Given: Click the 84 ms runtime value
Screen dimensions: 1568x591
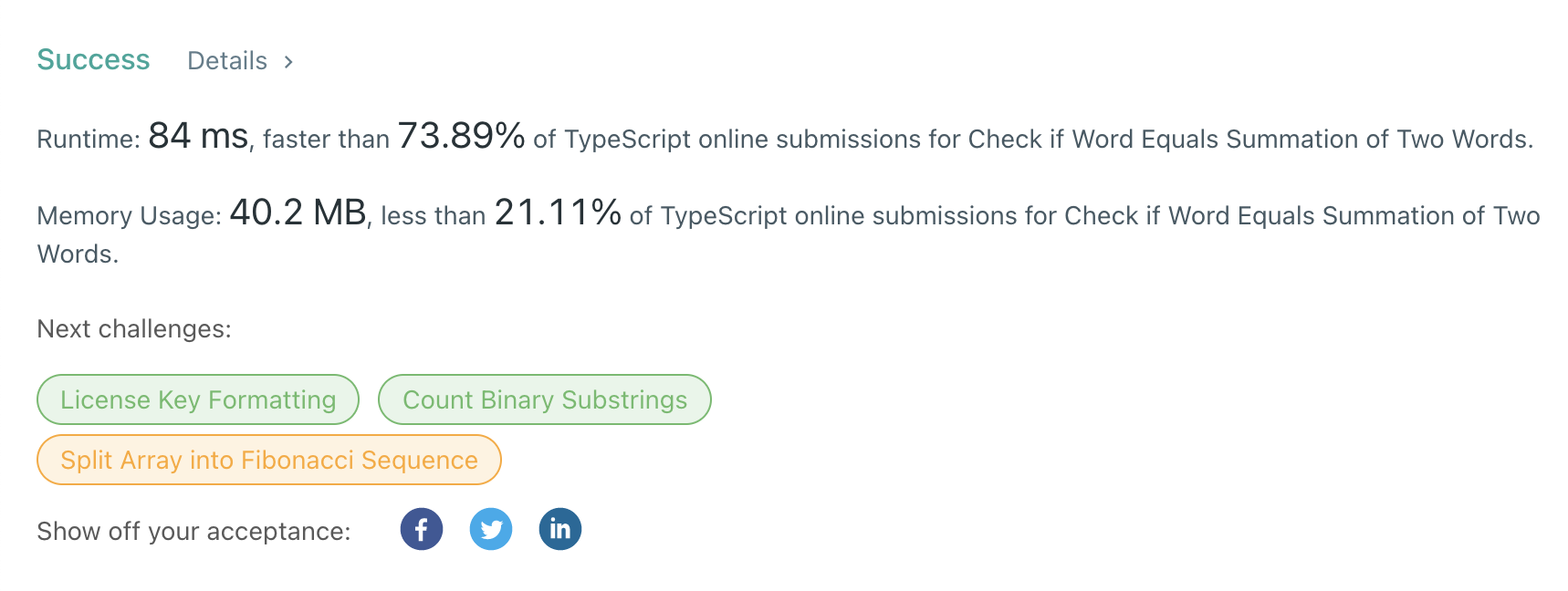Looking at the screenshot, I should coord(198,137).
